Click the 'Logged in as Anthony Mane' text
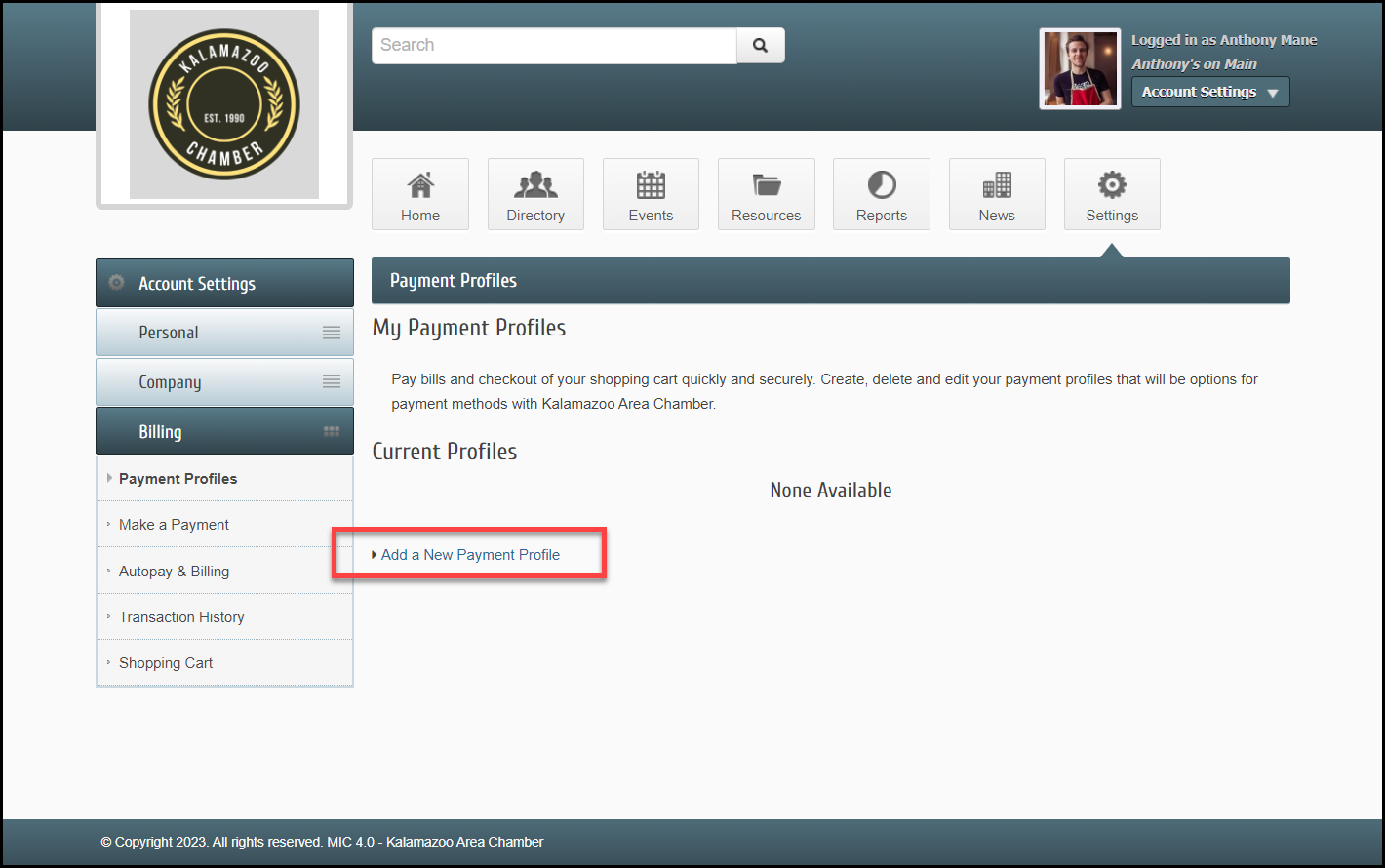Image resolution: width=1385 pixels, height=868 pixels. click(x=1224, y=40)
